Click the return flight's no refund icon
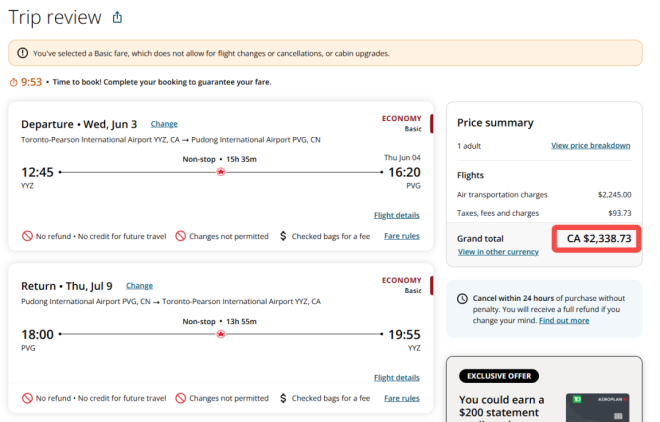This screenshot has width=660, height=422. point(27,398)
